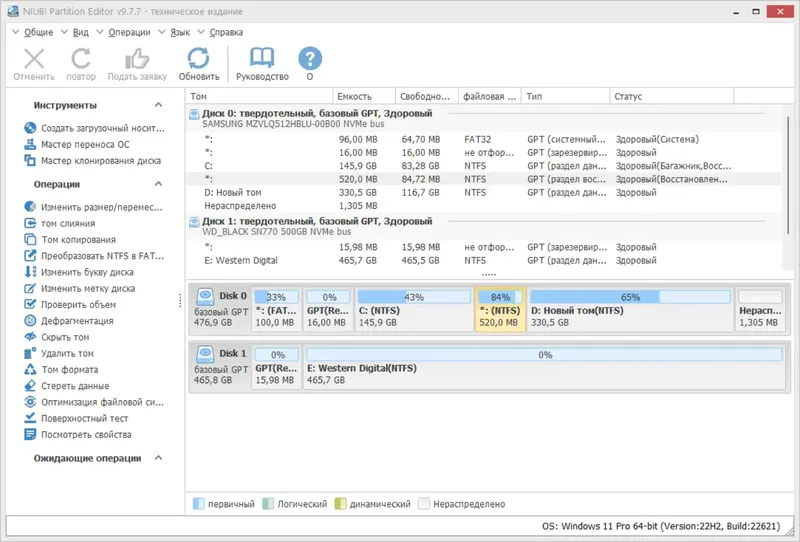Click the Преобразовать NTFS в FAT icon
The height and width of the screenshot is (542, 800).
pyautogui.click(x=30, y=256)
